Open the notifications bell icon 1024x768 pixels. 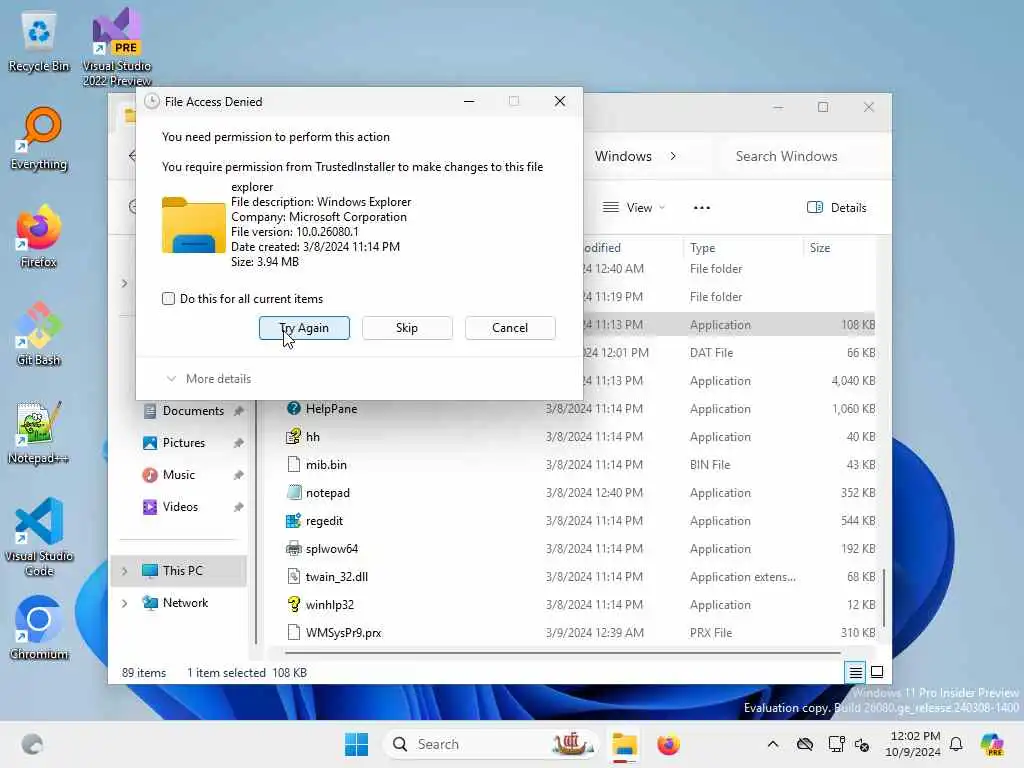[956, 744]
